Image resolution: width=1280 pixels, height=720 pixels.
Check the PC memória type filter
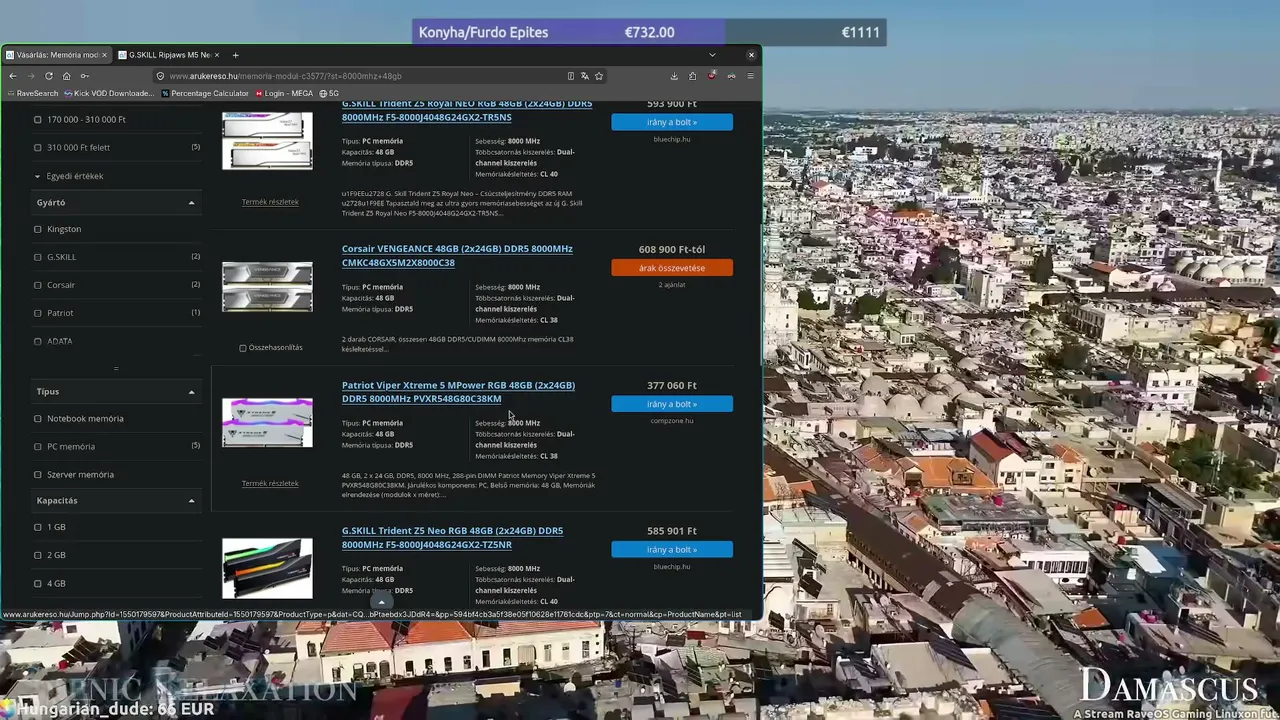38,447
